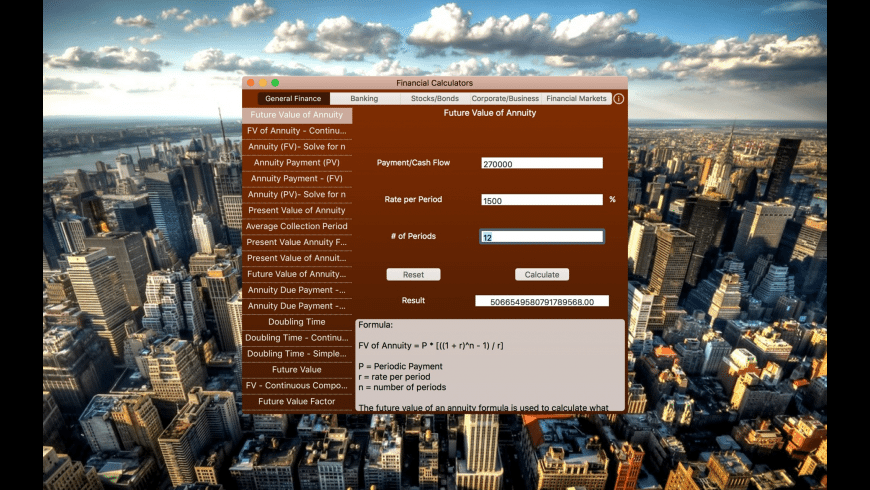Screen dimensions: 870x490
Task: Switch to the Banking tab
Action: click(364, 99)
